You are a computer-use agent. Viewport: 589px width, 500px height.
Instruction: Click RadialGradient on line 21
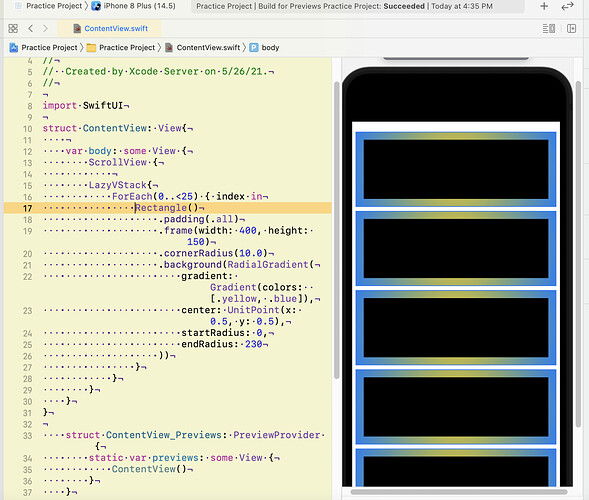coord(268,264)
